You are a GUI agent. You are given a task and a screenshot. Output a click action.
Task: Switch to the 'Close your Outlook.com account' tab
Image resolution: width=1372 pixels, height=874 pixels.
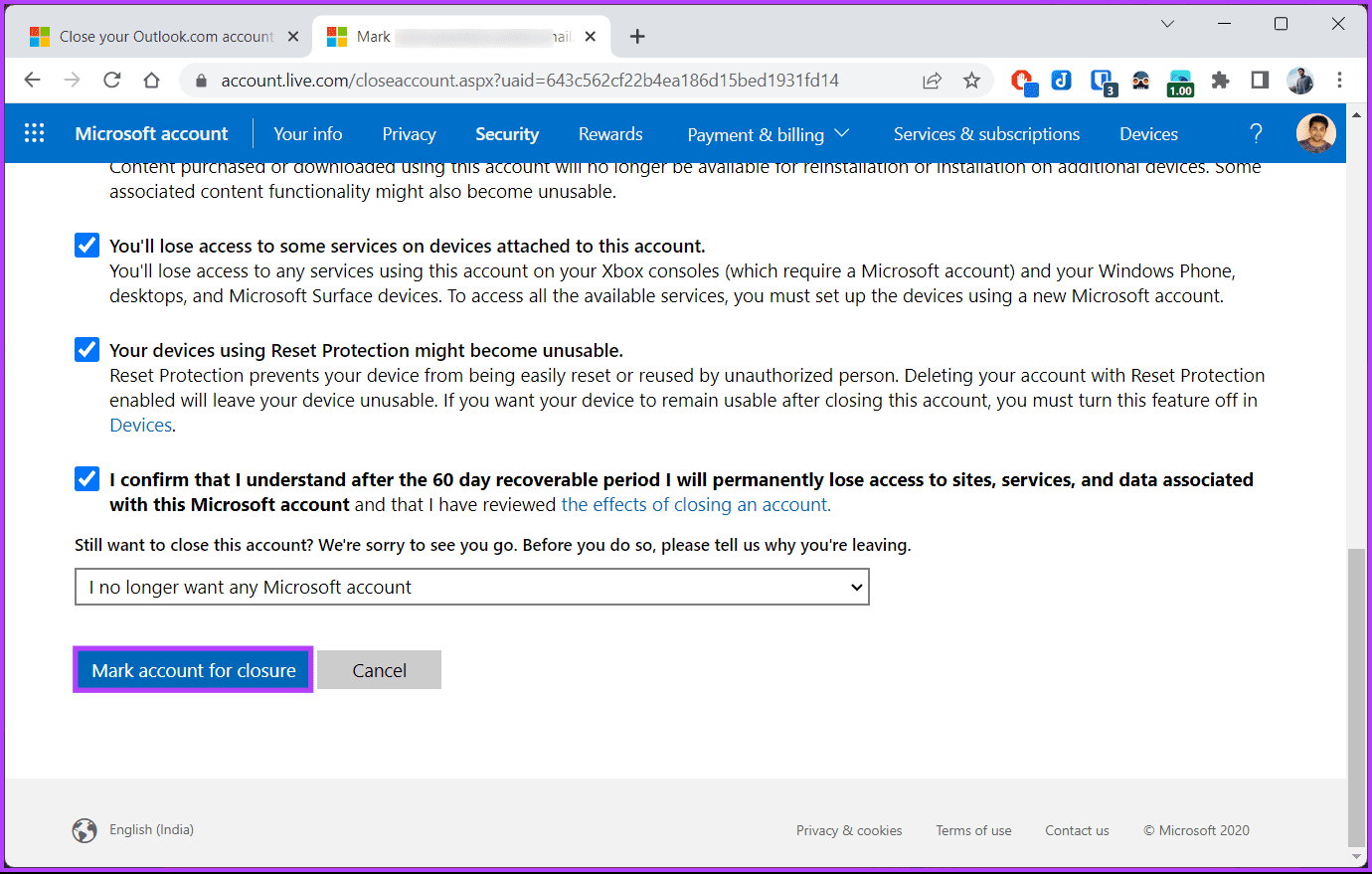(165, 37)
